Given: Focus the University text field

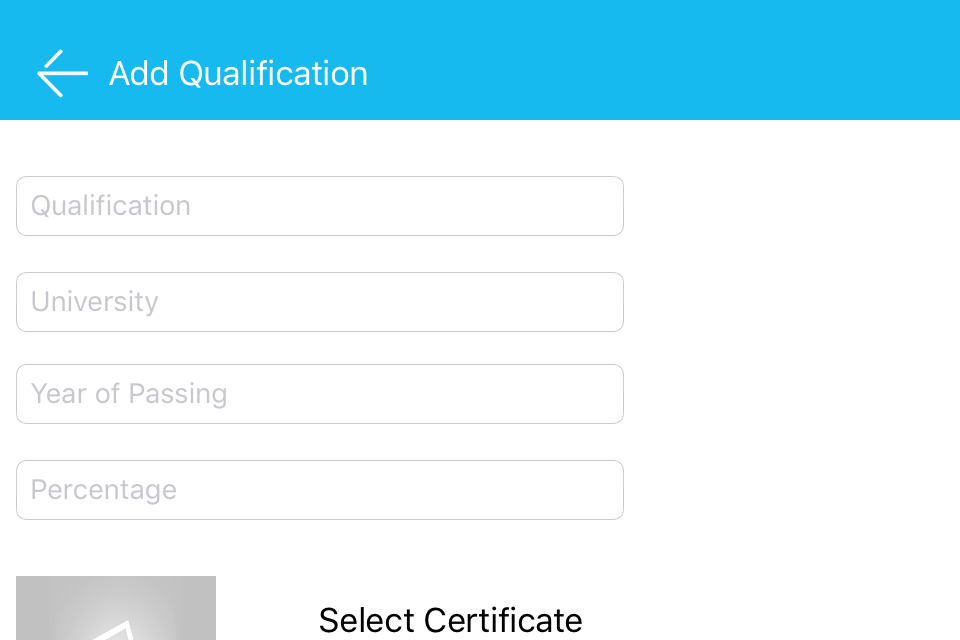Looking at the screenshot, I should 320,302.
